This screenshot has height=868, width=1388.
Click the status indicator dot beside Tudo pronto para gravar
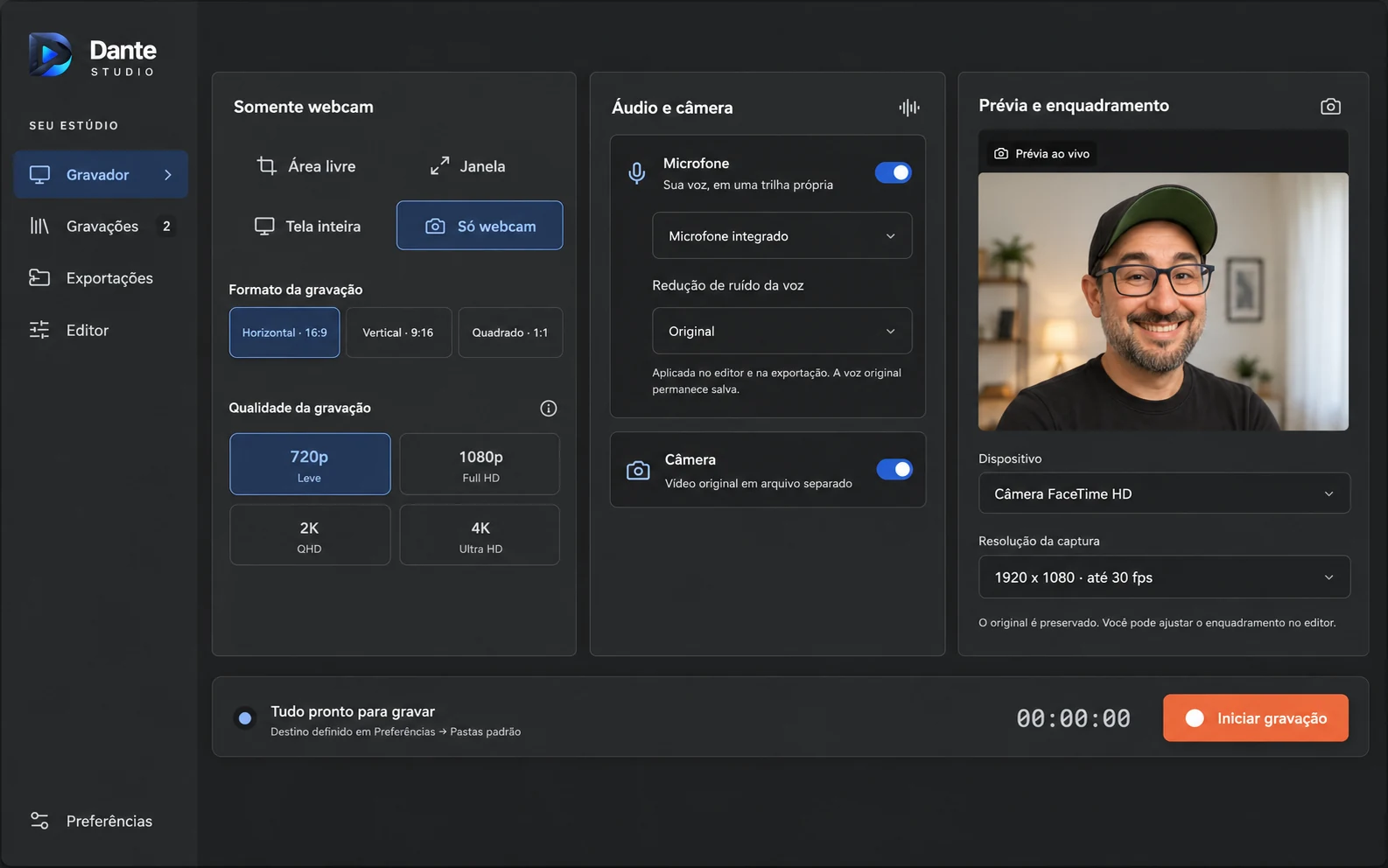tap(245, 718)
